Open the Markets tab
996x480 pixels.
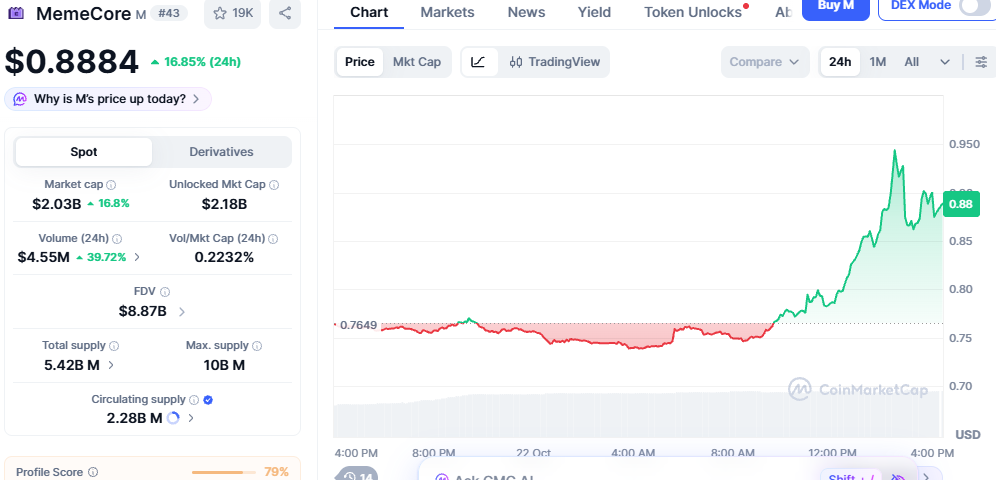447,12
